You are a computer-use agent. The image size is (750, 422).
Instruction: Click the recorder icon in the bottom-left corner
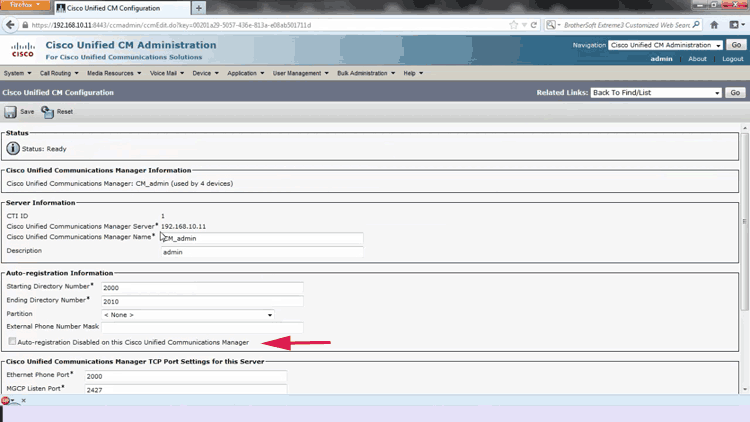coord(6,400)
